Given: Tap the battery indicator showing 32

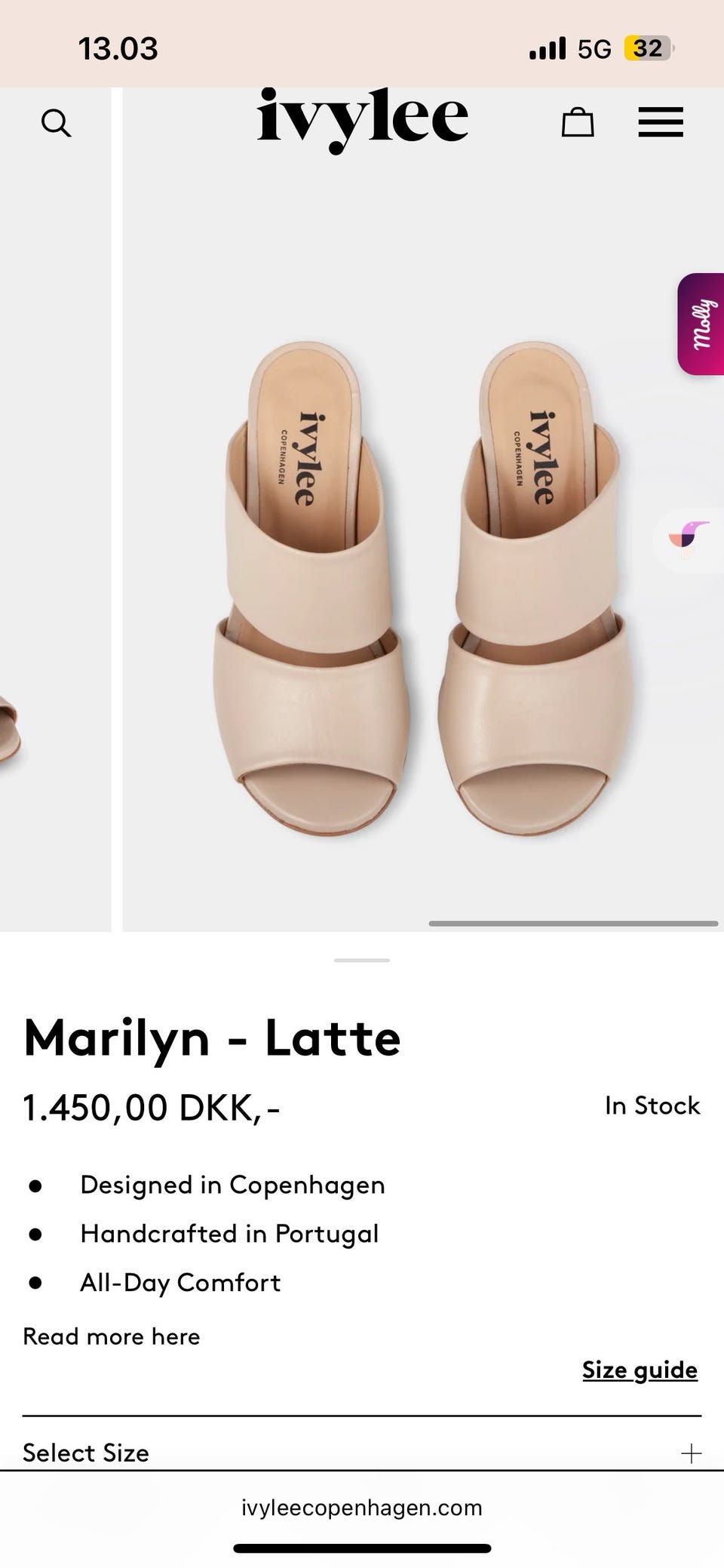Looking at the screenshot, I should tap(649, 49).
